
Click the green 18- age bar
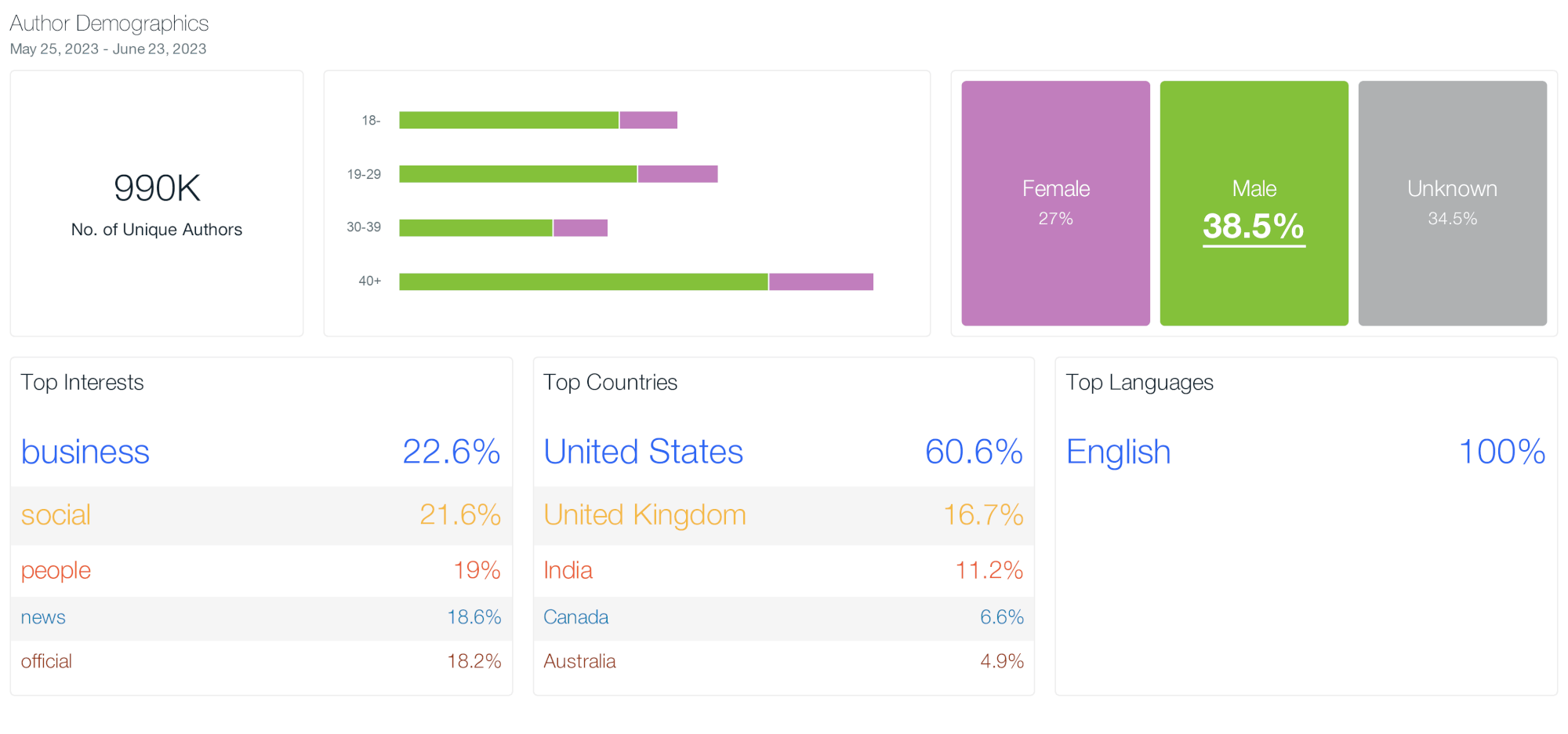click(x=509, y=120)
